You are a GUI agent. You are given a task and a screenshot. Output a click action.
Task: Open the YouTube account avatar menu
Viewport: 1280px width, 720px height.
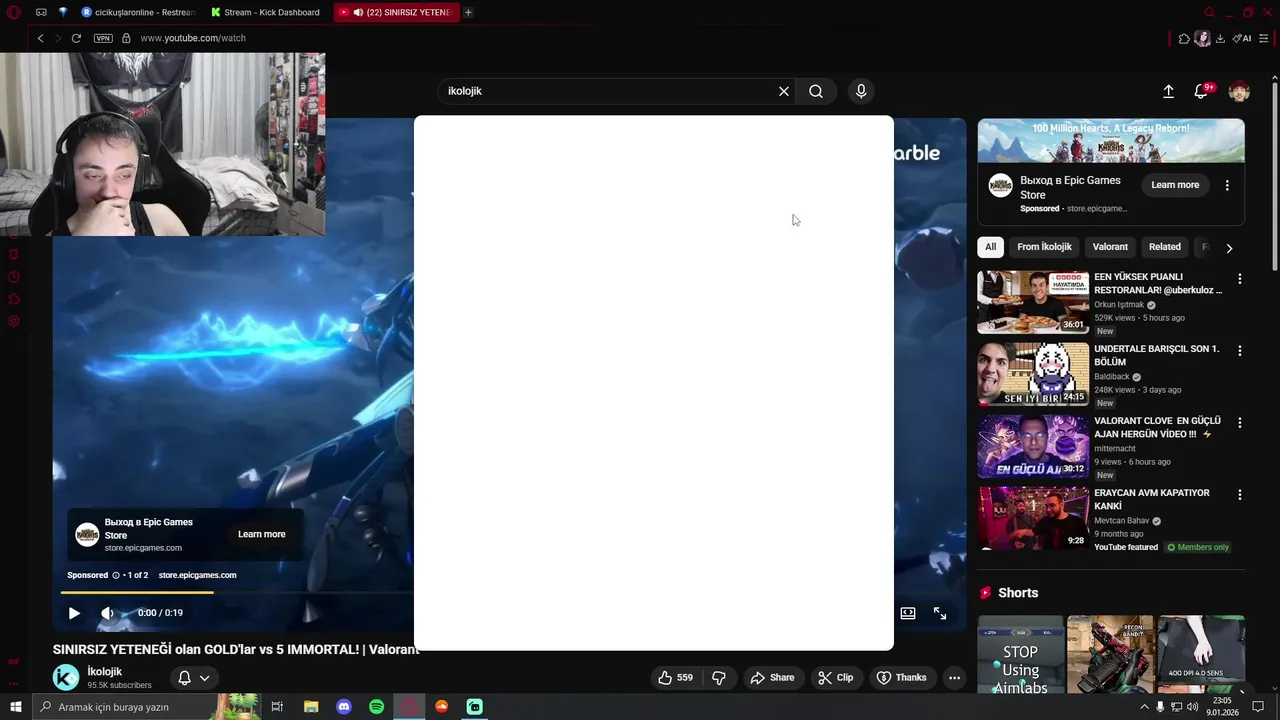[x=1239, y=91]
